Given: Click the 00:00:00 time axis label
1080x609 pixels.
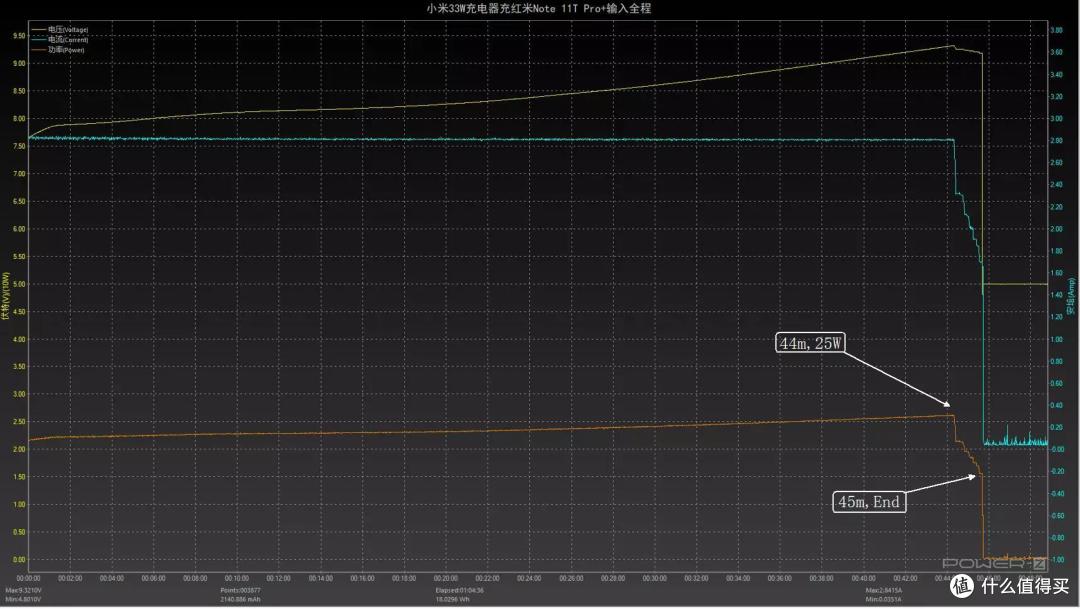Looking at the screenshot, I should 28,579.
